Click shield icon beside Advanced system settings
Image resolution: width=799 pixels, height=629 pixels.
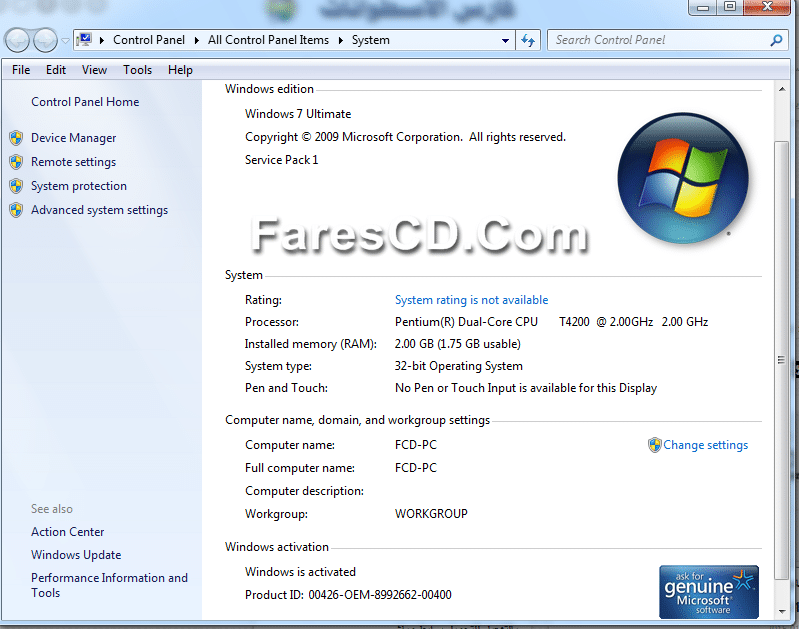16,209
